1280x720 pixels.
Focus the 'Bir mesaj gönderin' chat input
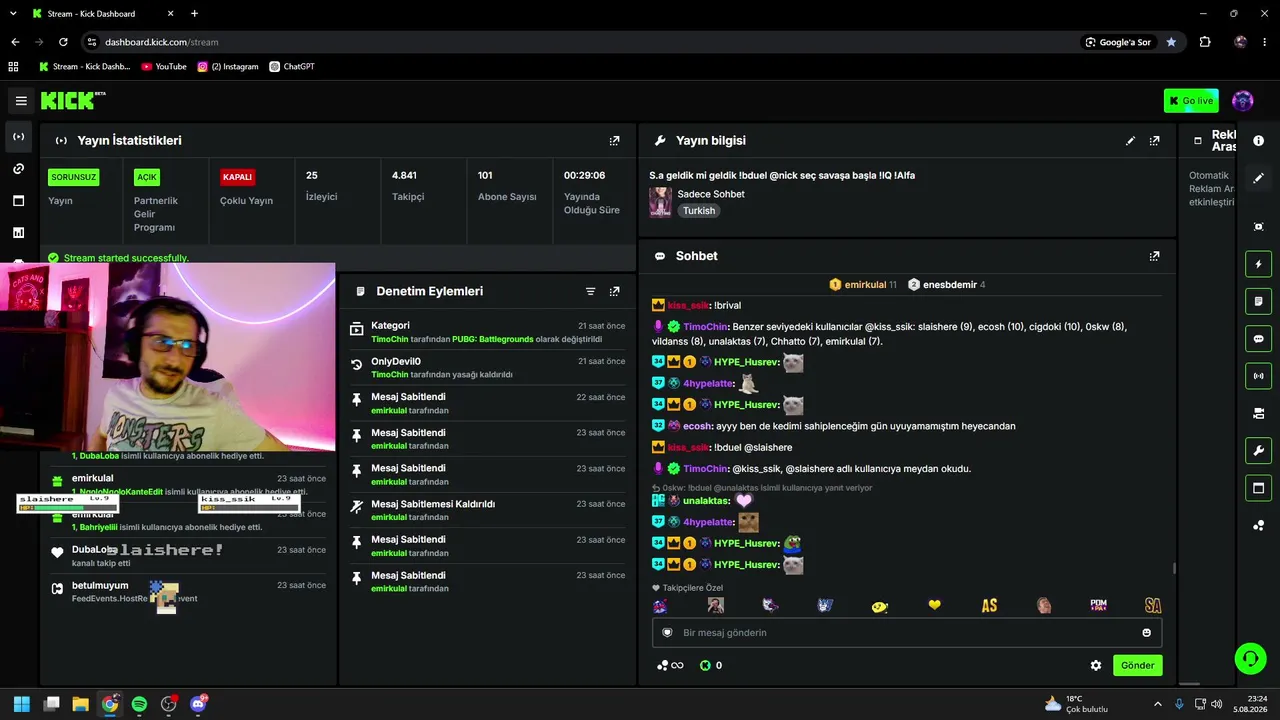(906, 632)
